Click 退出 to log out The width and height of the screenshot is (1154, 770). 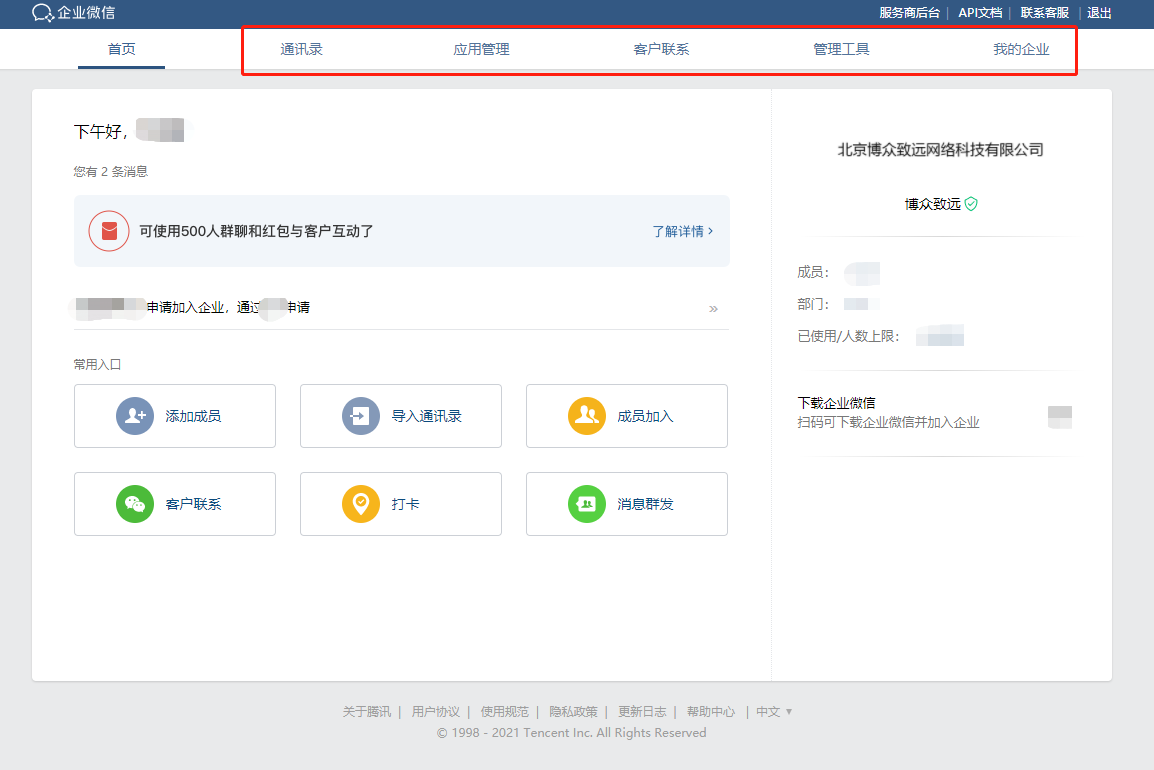1100,13
